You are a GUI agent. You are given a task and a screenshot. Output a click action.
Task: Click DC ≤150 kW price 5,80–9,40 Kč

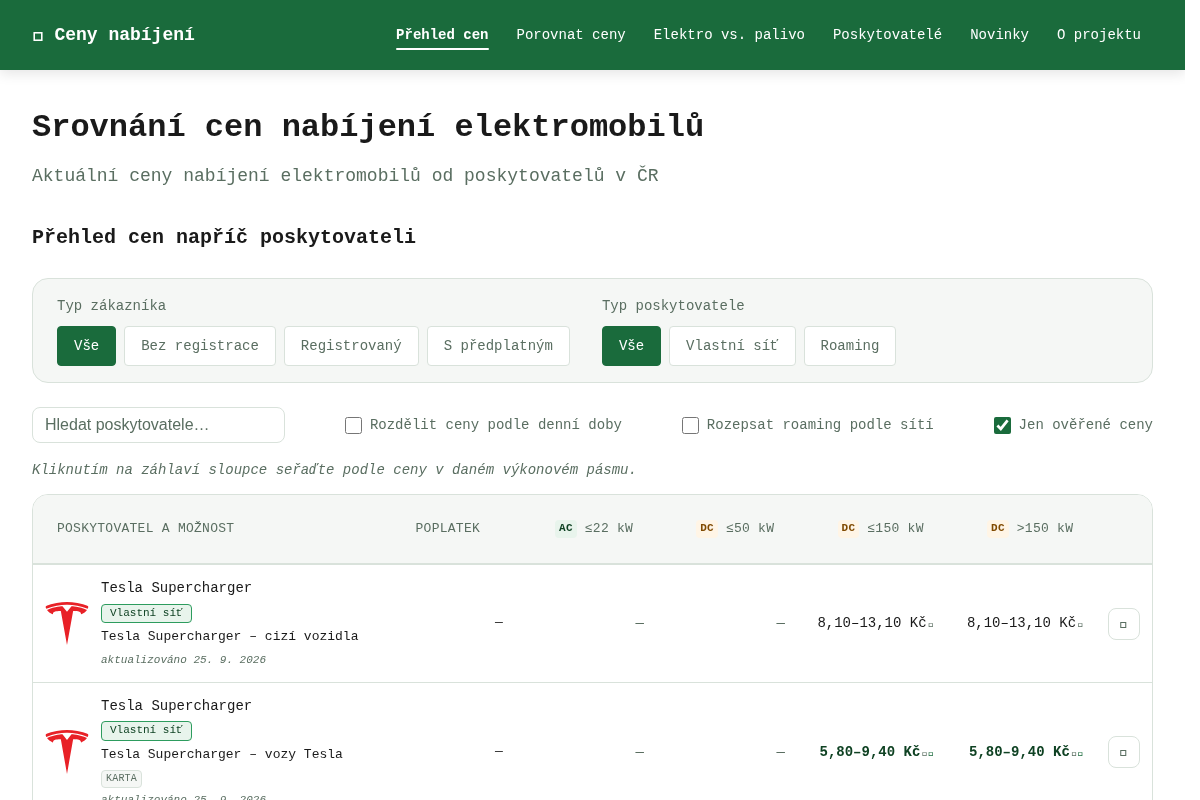click(877, 752)
